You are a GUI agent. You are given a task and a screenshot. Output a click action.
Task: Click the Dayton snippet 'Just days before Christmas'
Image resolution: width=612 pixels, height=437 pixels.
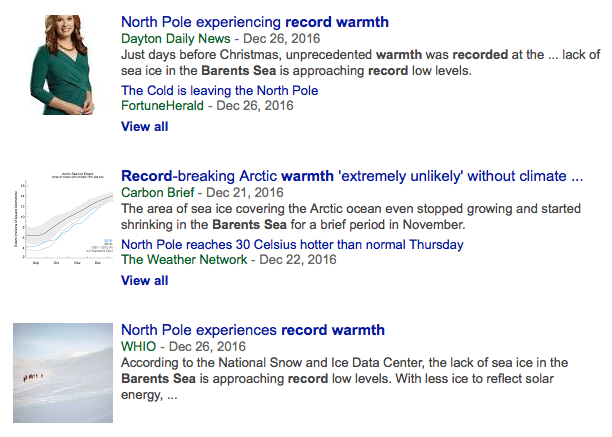pos(361,62)
